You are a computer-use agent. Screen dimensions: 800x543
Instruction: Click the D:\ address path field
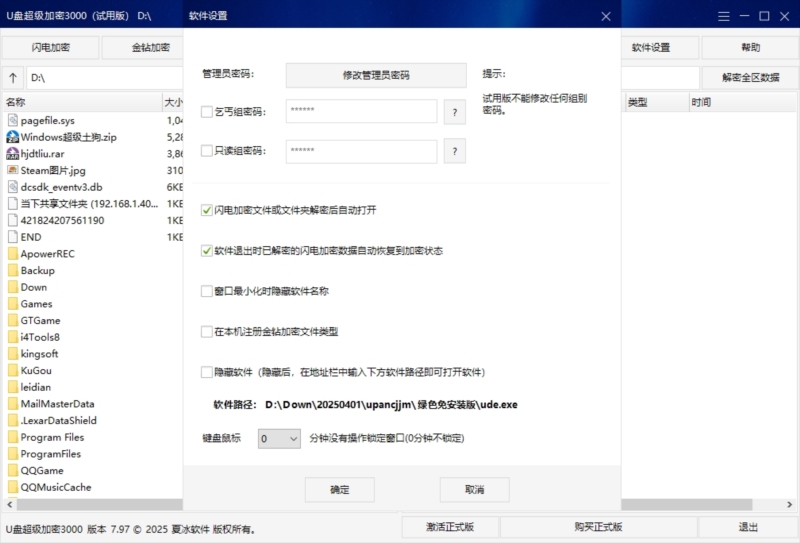105,78
